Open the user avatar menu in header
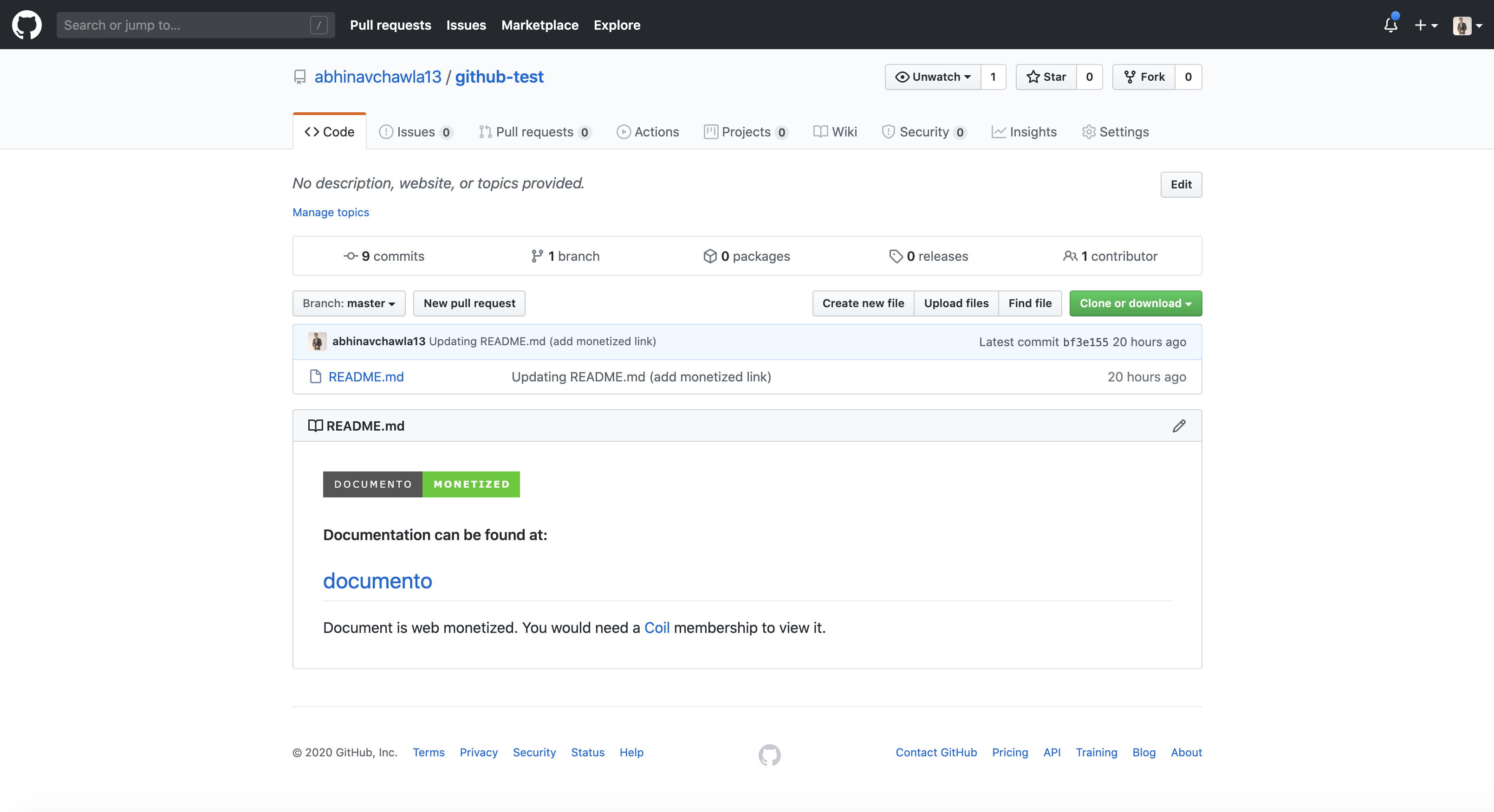This screenshot has height=812, width=1494. [1468, 25]
